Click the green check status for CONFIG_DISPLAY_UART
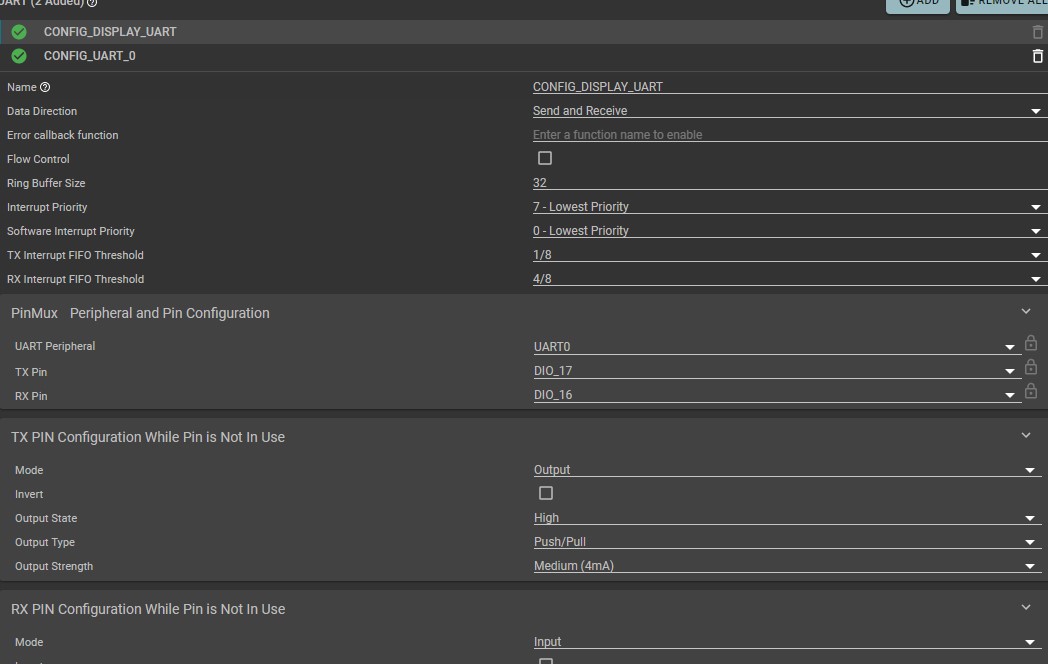This screenshot has height=664, width=1048. [x=19, y=32]
